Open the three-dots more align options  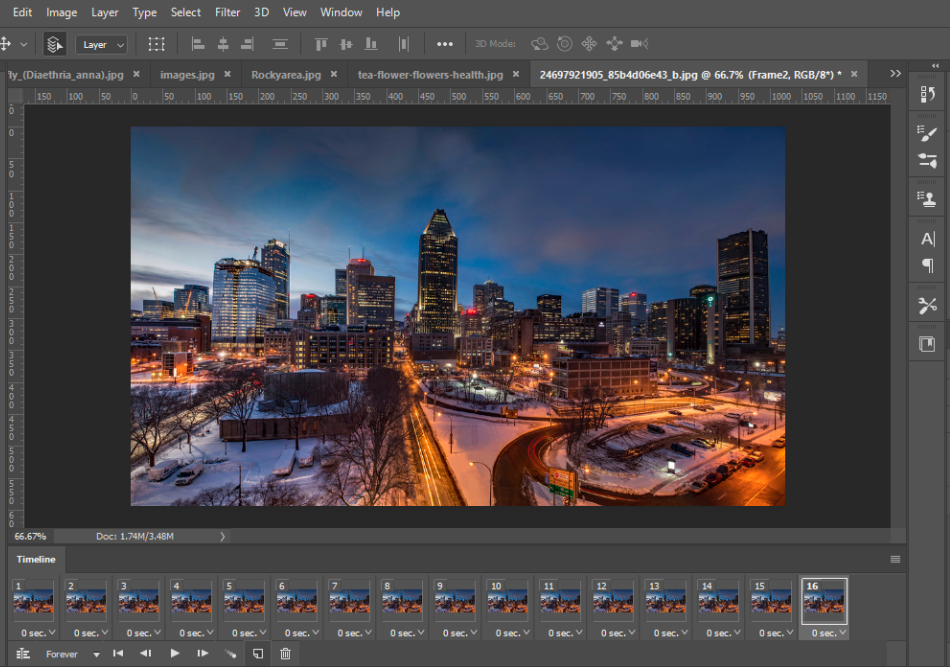tap(445, 44)
